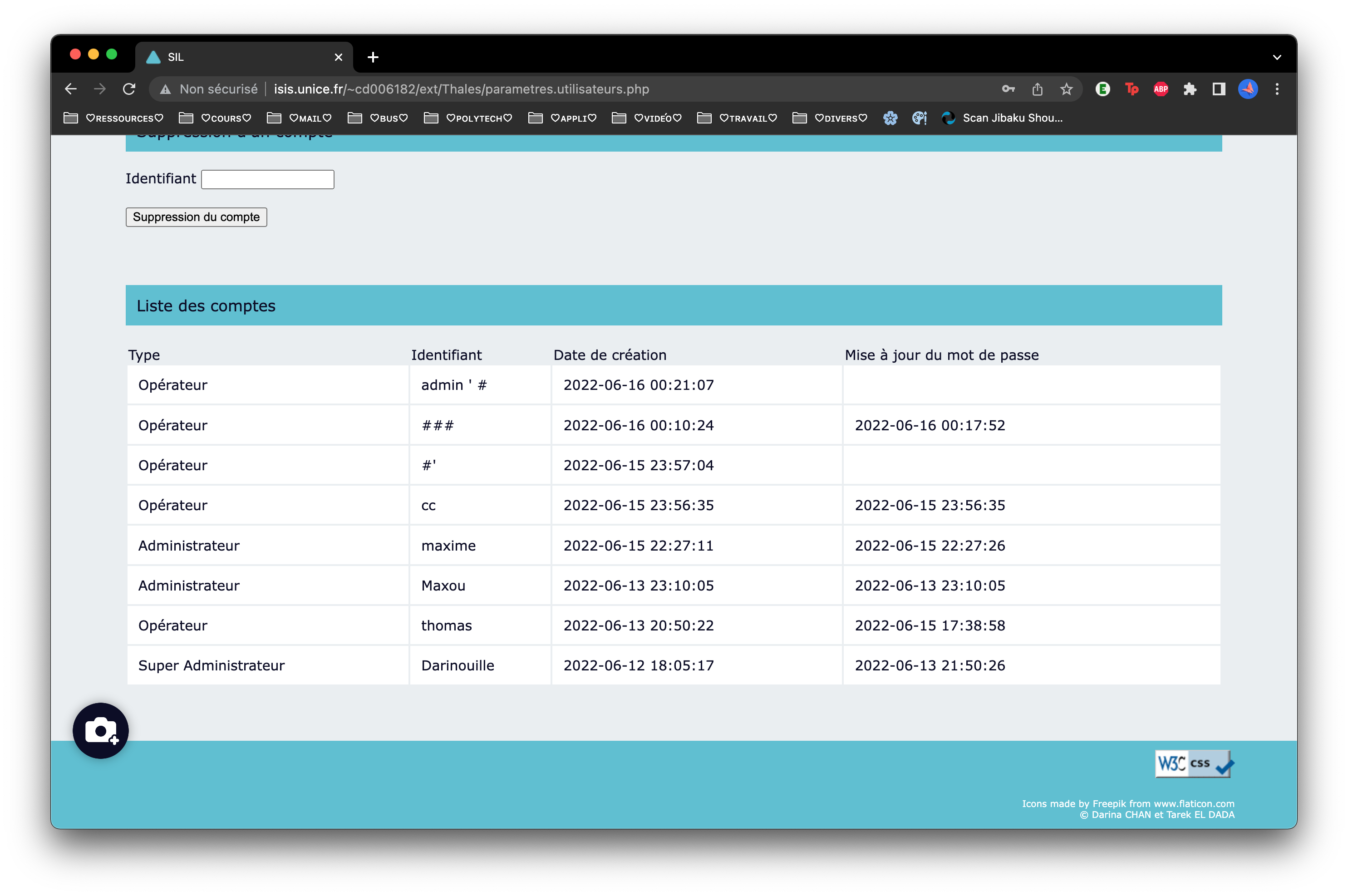Select the Maxou identifier cell
The image size is (1348, 896).
click(481, 586)
